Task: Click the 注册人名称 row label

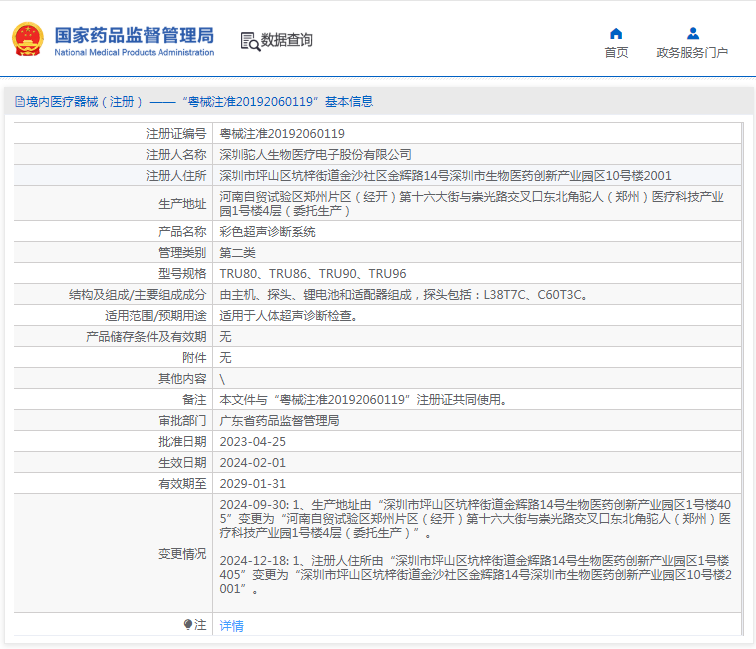Action: point(176,155)
